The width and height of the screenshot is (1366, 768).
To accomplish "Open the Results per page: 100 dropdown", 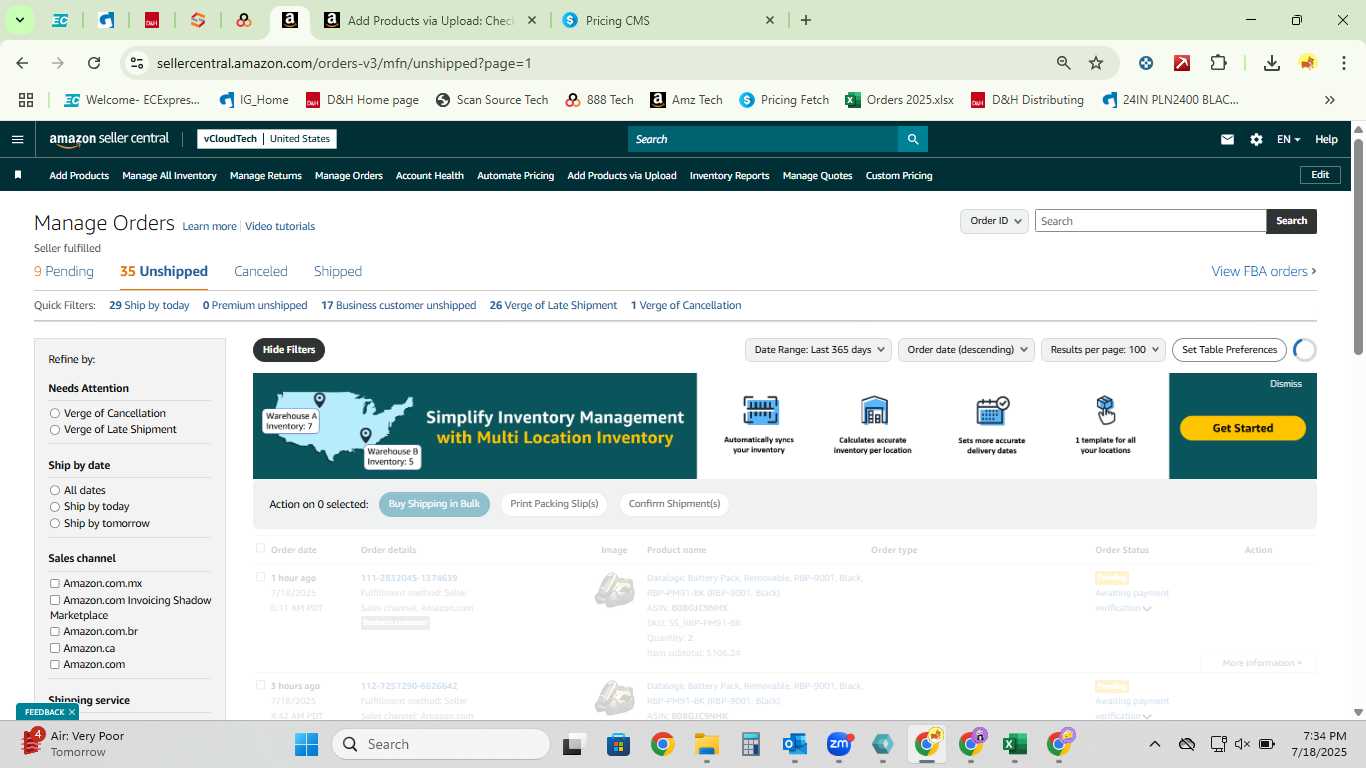I will [x=1103, y=349].
